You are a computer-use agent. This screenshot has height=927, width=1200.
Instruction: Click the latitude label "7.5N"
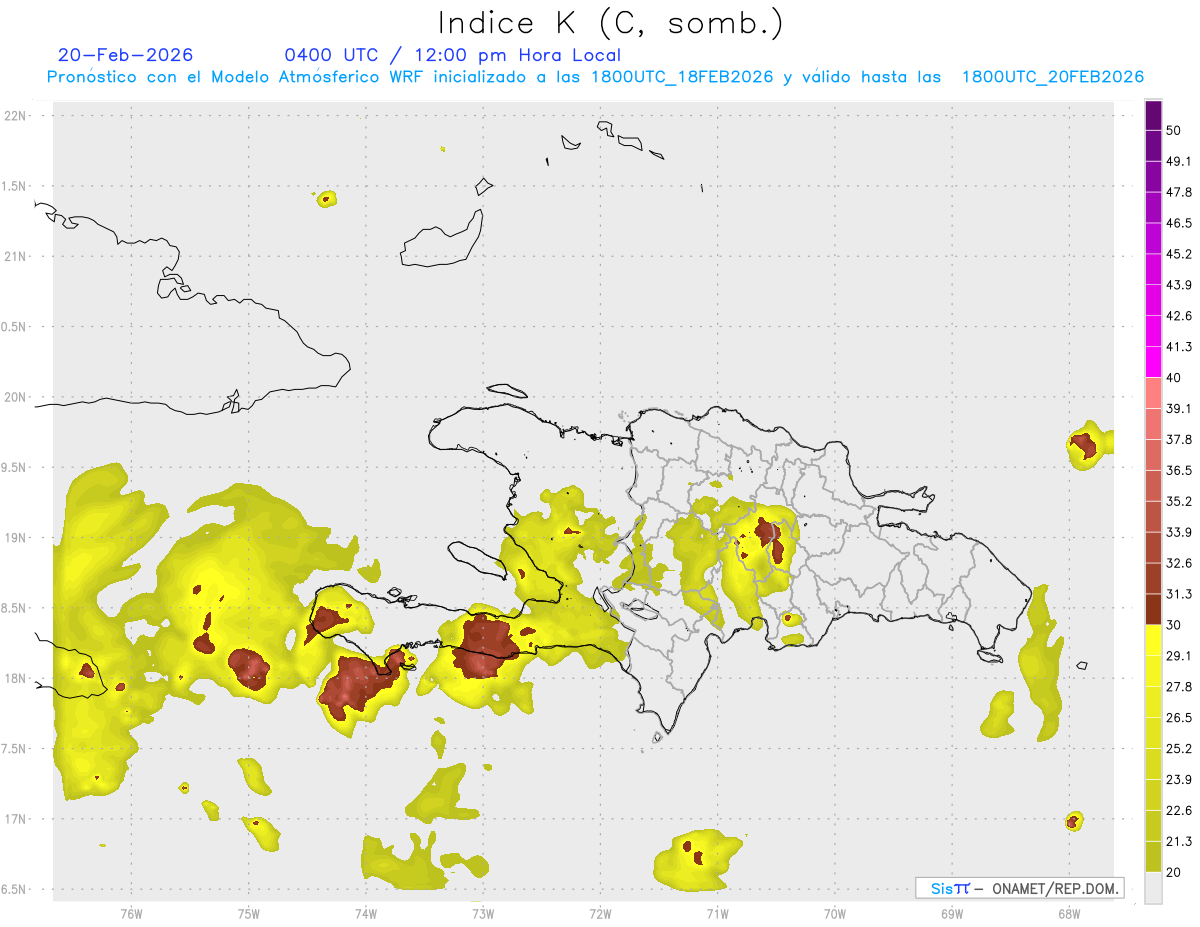[14, 748]
